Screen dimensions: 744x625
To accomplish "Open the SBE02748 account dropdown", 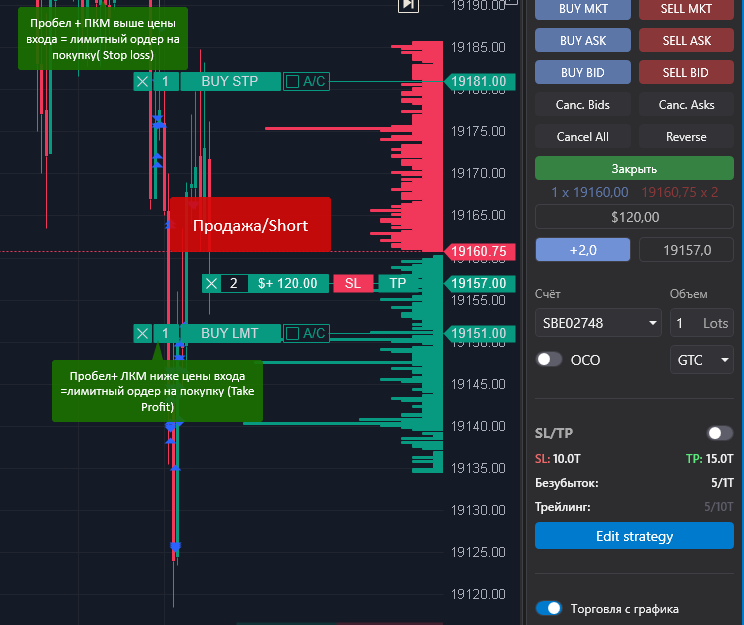I will pos(598,323).
